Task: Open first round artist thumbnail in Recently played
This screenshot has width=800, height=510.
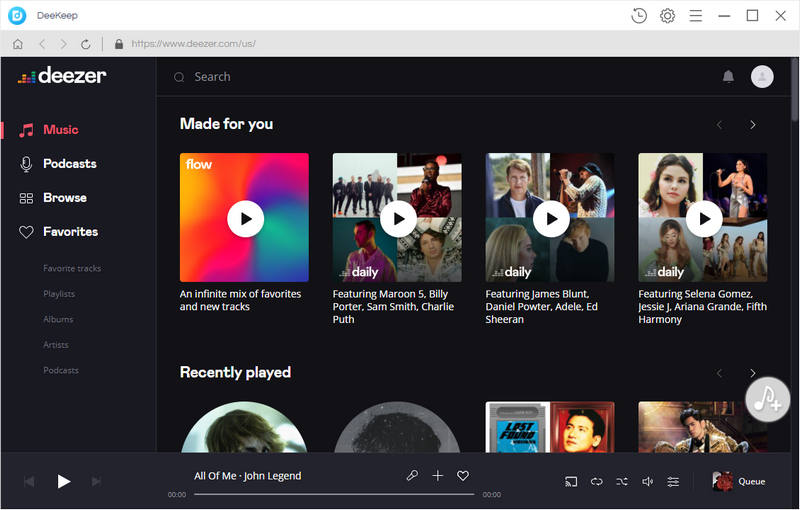Action: point(244,427)
